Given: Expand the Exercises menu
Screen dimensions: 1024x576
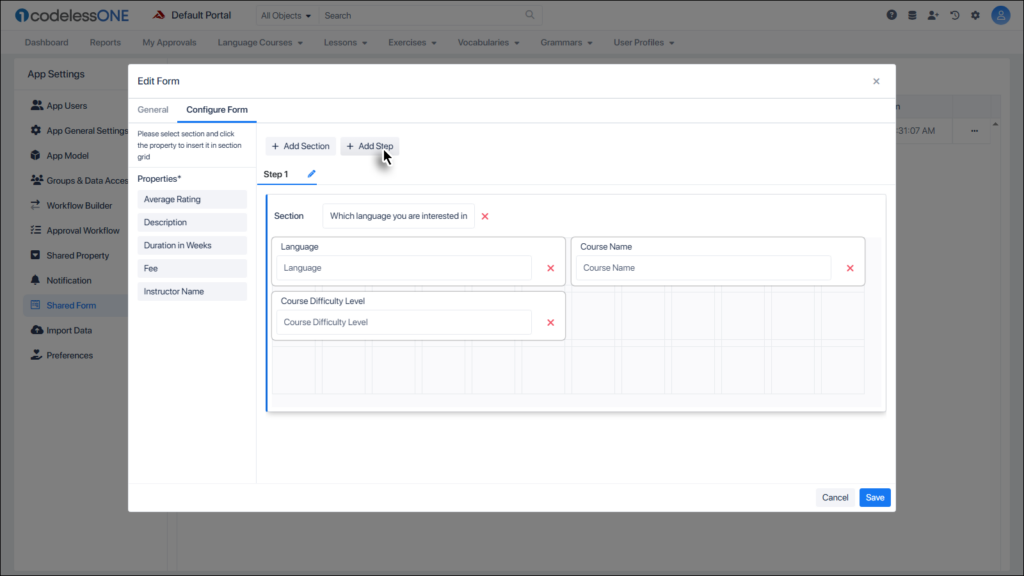Looking at the screenshot, I should (412, 42).
